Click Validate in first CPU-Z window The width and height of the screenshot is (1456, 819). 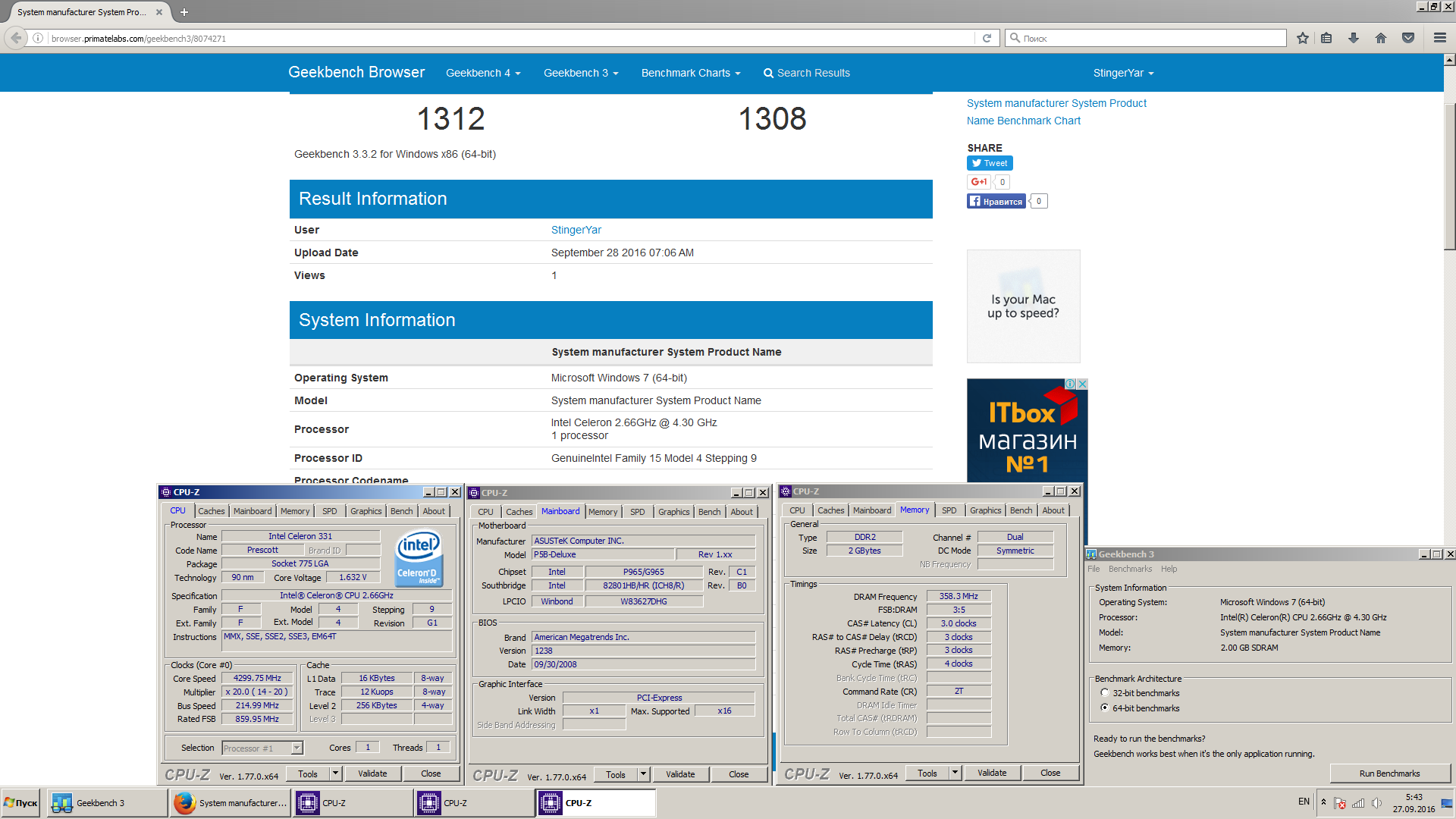point(372,773)
